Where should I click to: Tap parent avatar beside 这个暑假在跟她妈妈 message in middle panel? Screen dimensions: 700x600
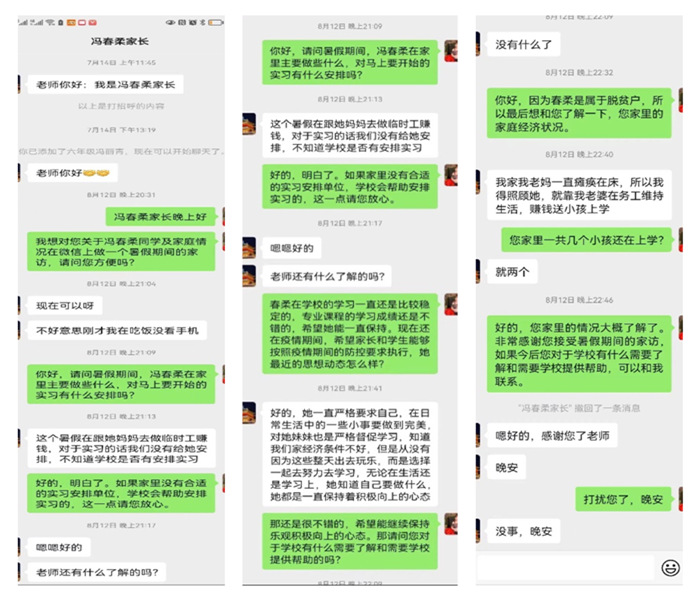coord(249,124)
